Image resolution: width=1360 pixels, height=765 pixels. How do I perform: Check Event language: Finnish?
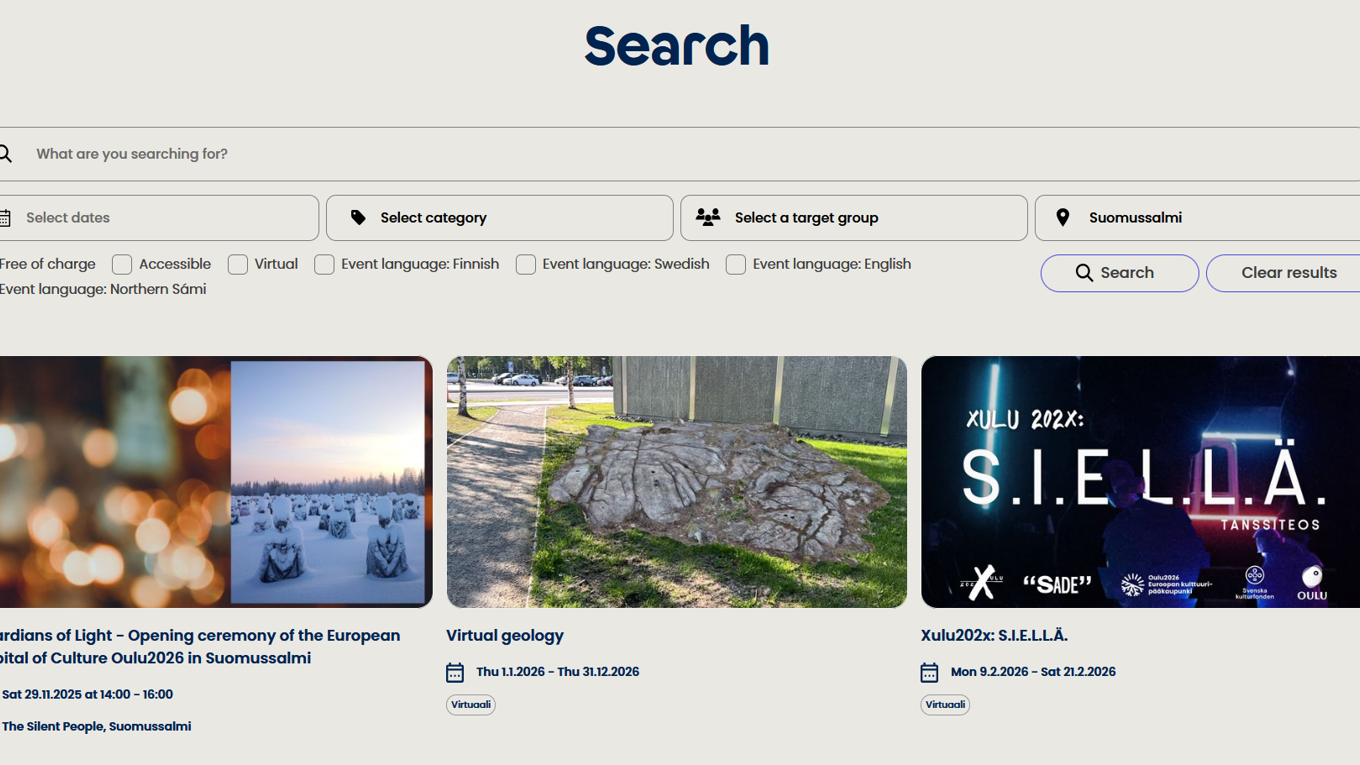click(324, 265)
